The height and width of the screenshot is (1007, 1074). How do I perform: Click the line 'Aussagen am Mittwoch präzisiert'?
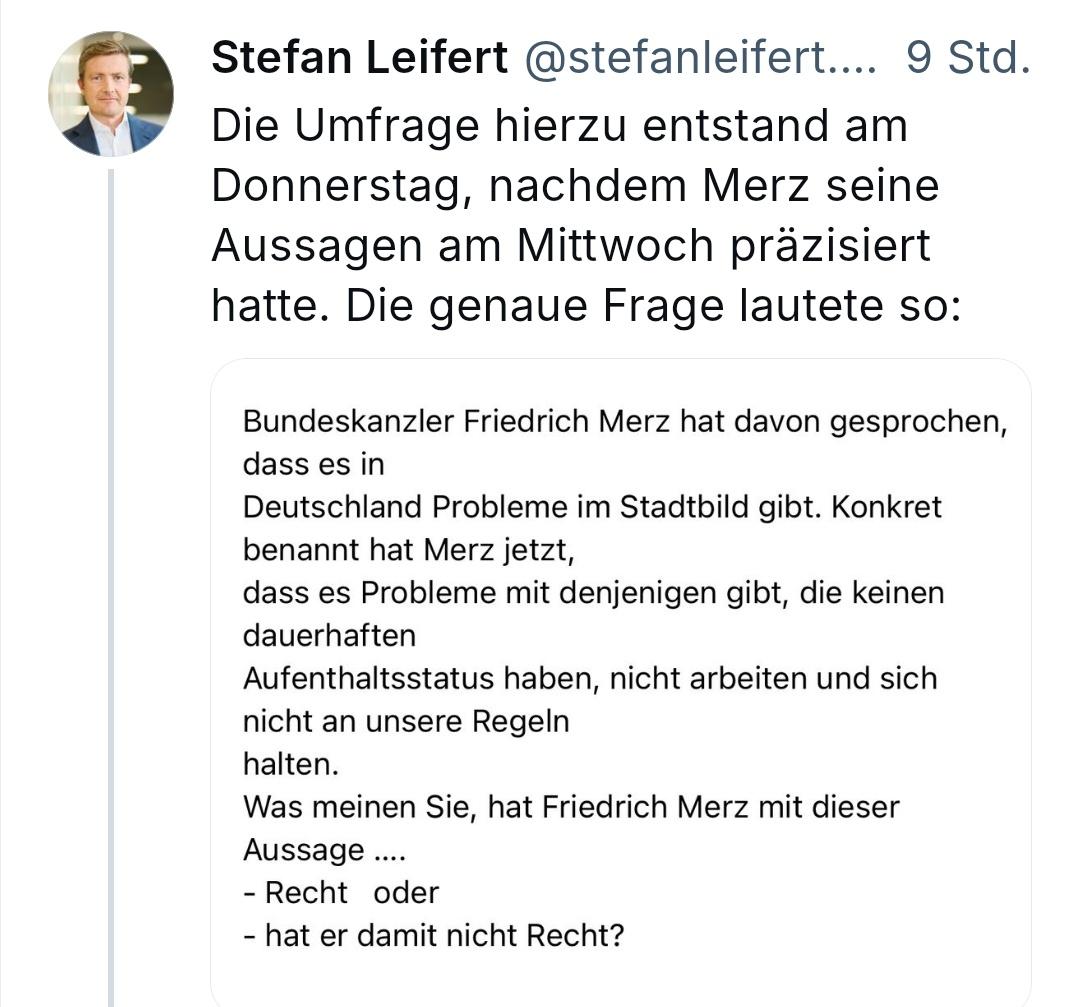(x=571, y=246)
